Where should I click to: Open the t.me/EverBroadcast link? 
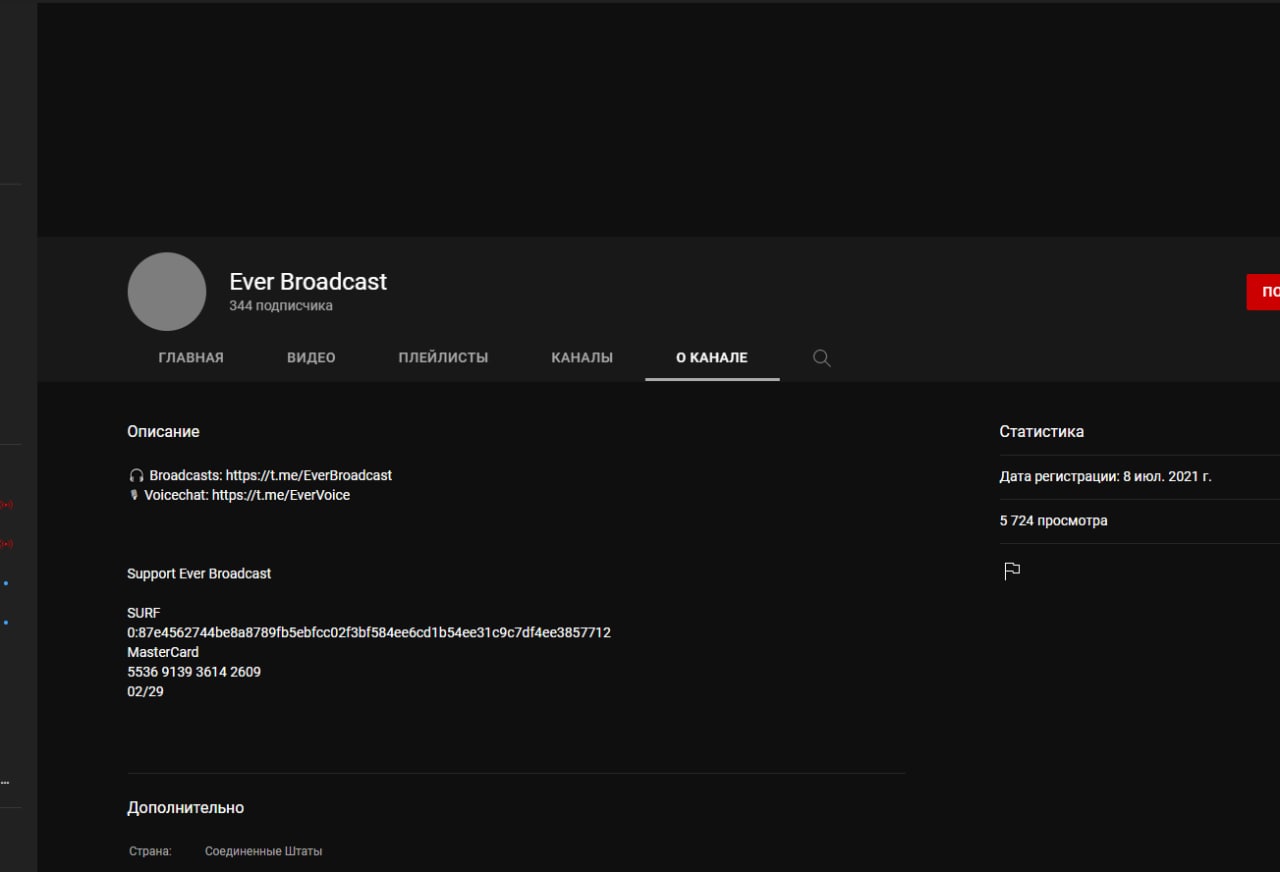[308, 476]
